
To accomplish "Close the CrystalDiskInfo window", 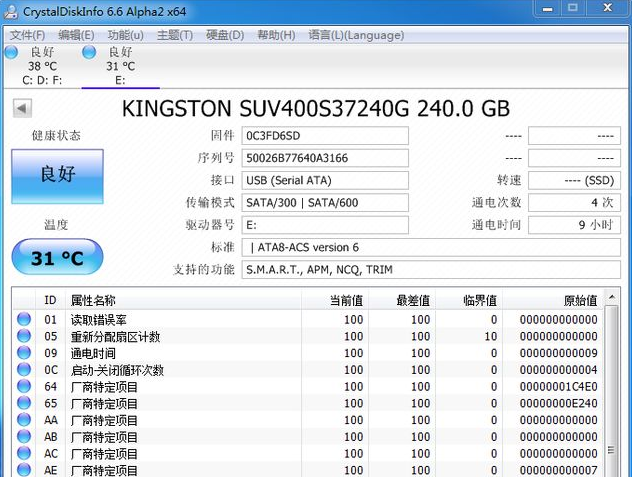I will point(608,8).
